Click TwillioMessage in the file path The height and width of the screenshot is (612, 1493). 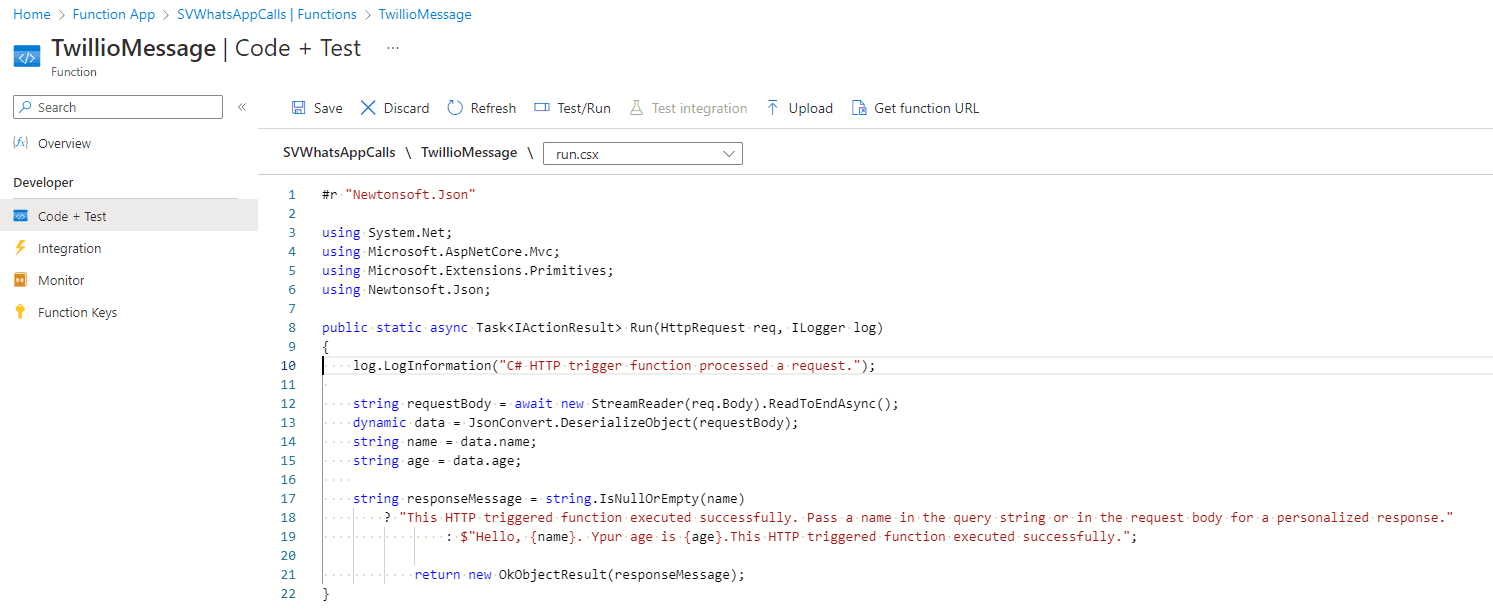(x=469, y=152)
